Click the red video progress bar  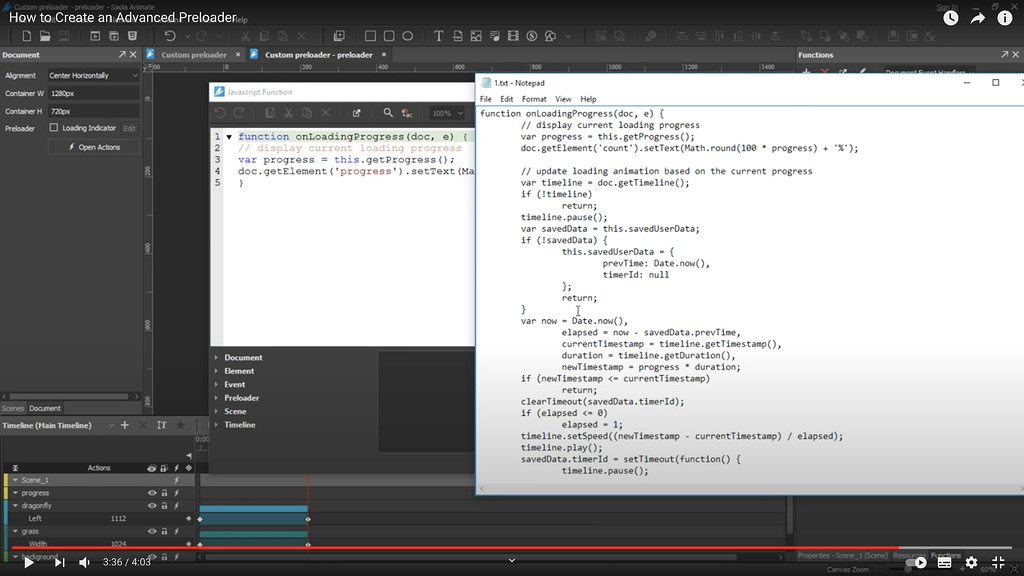[x=500, y=549]
